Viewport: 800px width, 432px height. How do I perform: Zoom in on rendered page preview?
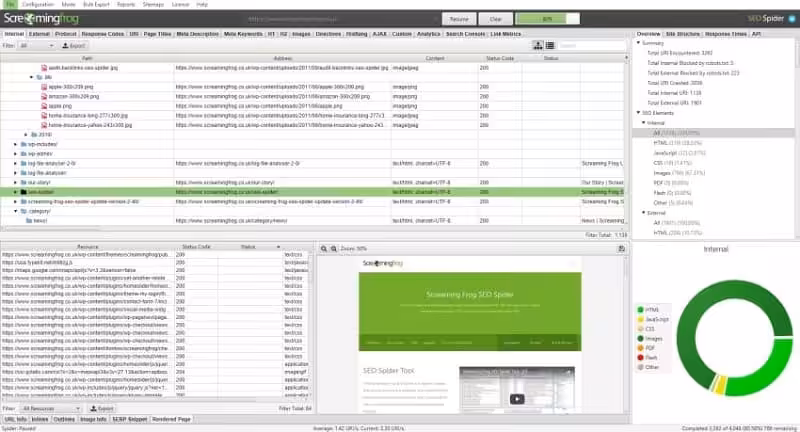tap(323, 248)
